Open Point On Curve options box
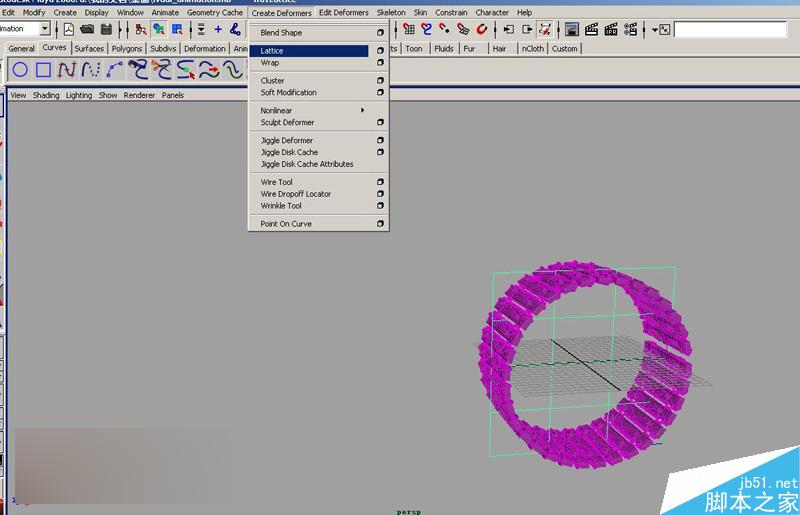The height and width of the screenshot is (515, 800). click(380, 224)
